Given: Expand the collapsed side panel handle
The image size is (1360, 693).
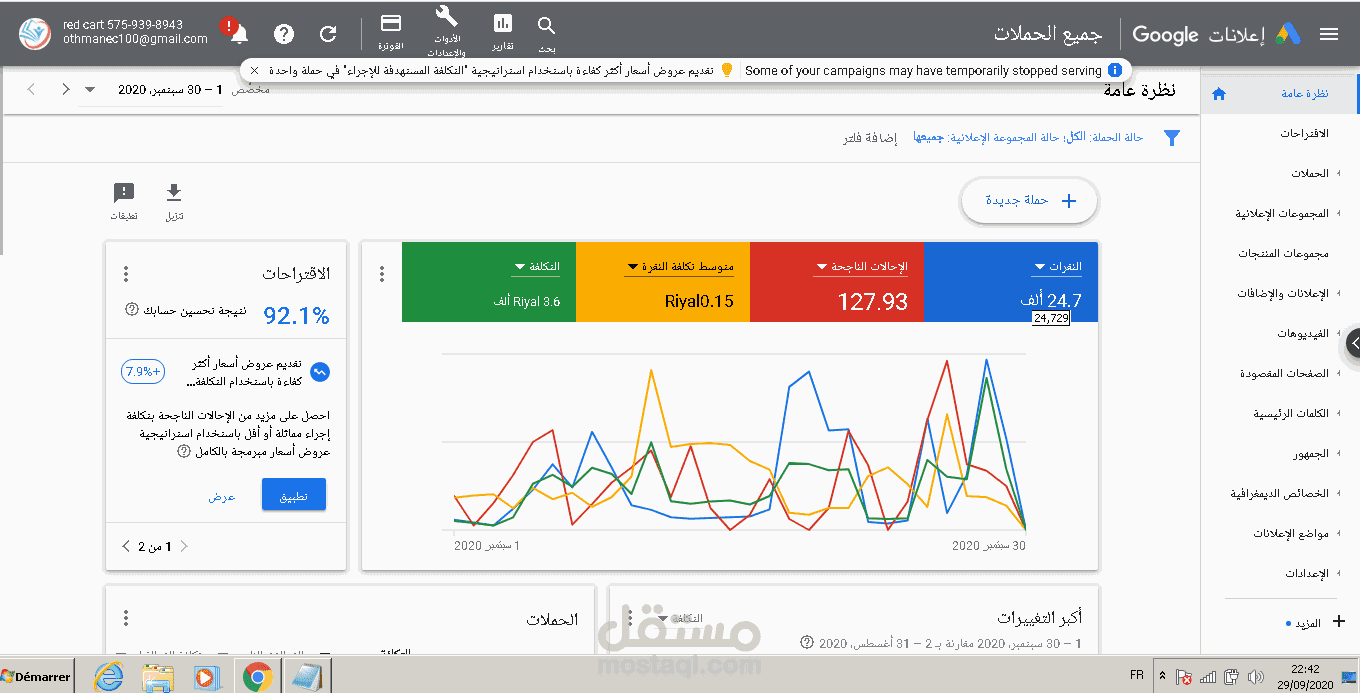Looking at the screenshot, I should 1353,343.
